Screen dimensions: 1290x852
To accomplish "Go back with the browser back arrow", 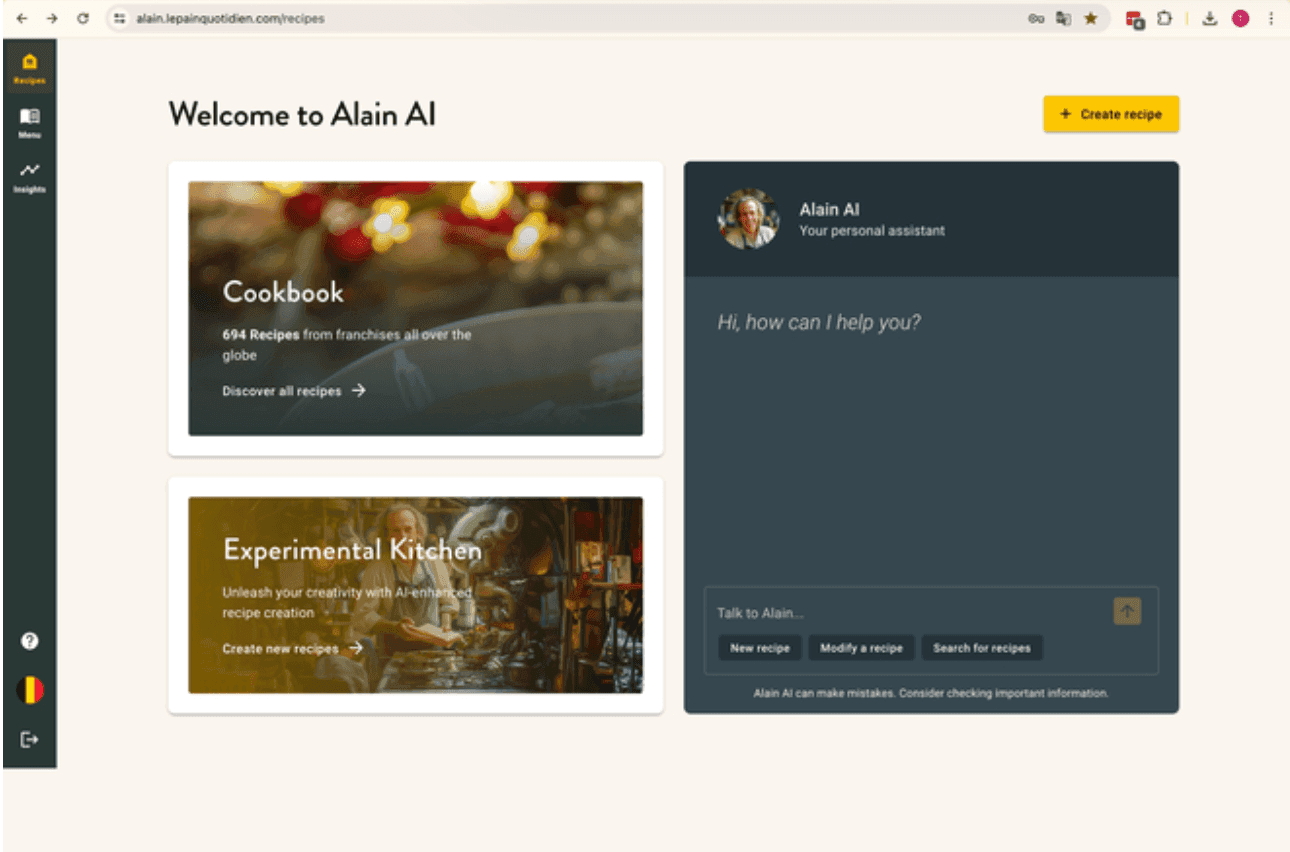I will pos(23,18).
